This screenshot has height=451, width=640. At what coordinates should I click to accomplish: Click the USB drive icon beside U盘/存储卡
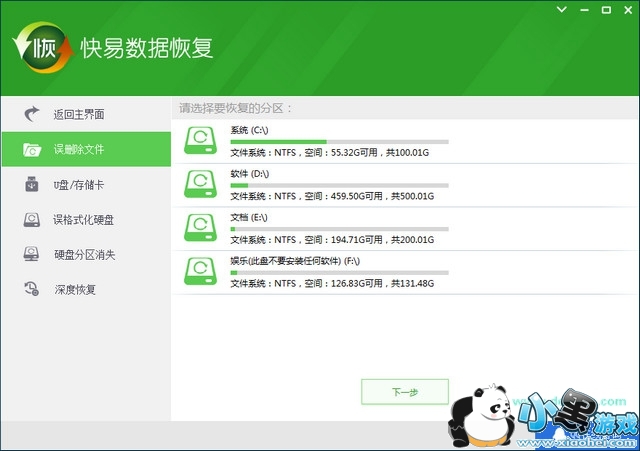point(32,184)
